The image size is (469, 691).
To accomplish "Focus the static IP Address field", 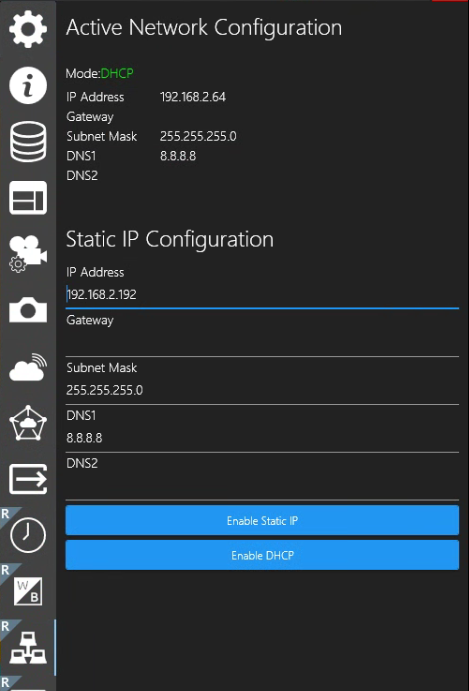I will tap(262, 295).
